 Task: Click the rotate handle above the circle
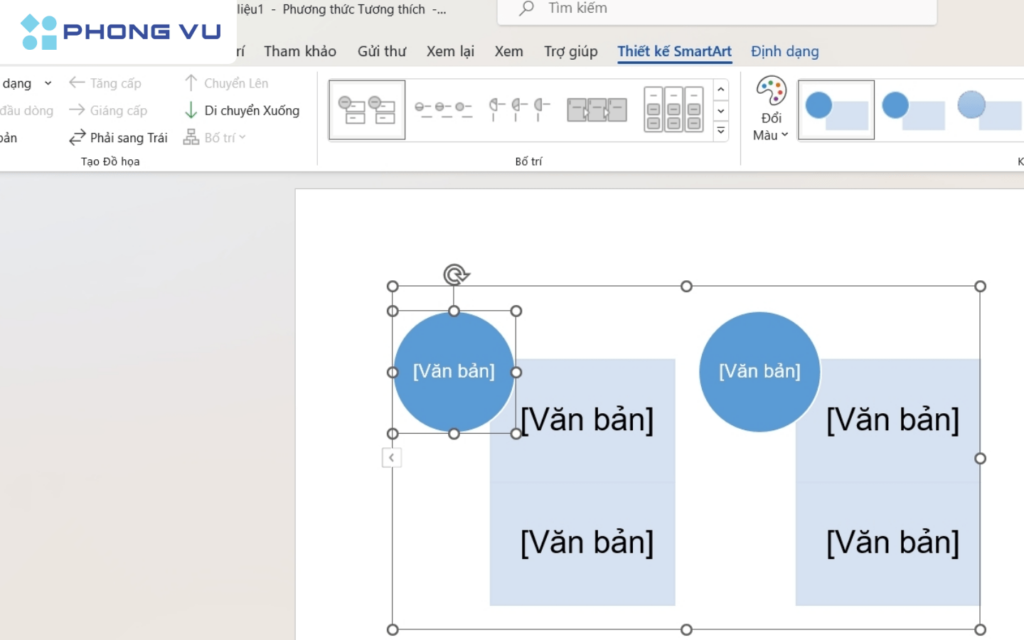point(455,275)
